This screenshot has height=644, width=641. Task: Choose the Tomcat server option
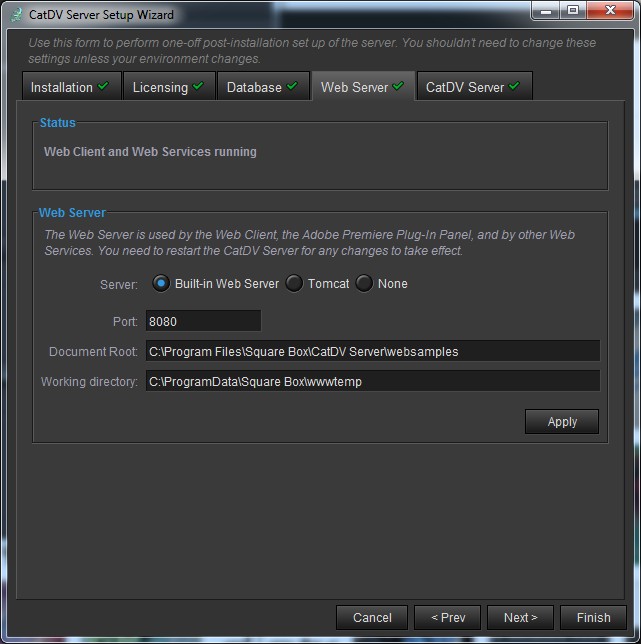[x=294, y=283]
